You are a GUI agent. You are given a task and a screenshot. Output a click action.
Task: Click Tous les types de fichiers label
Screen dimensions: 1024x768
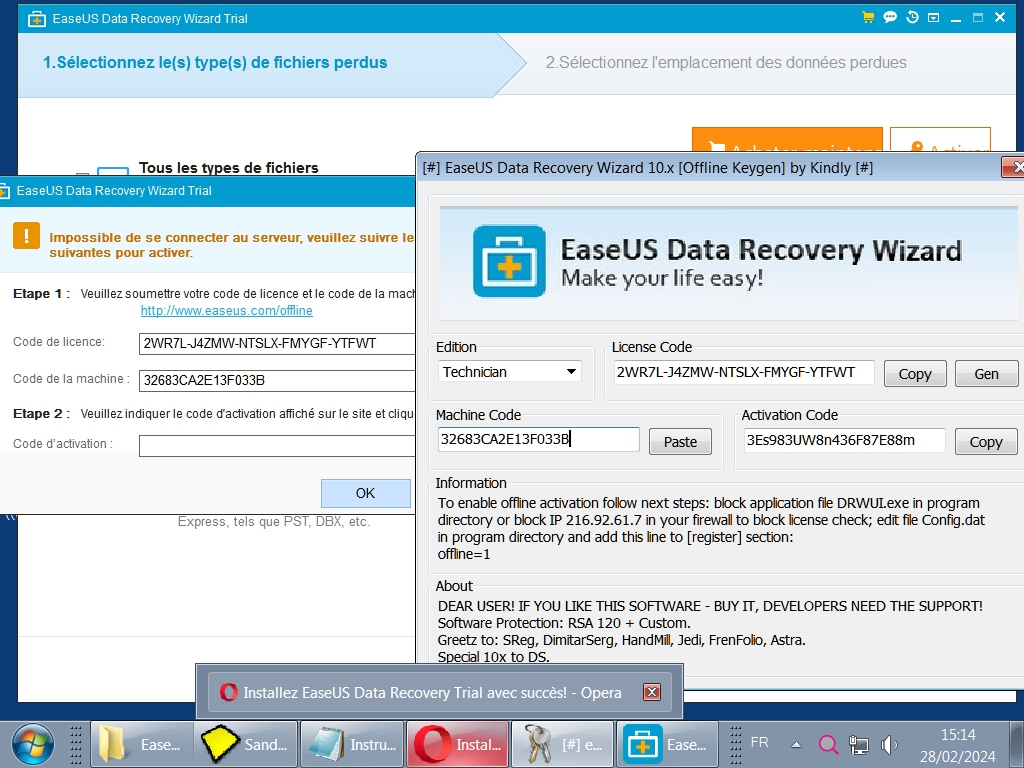point(229,168)
